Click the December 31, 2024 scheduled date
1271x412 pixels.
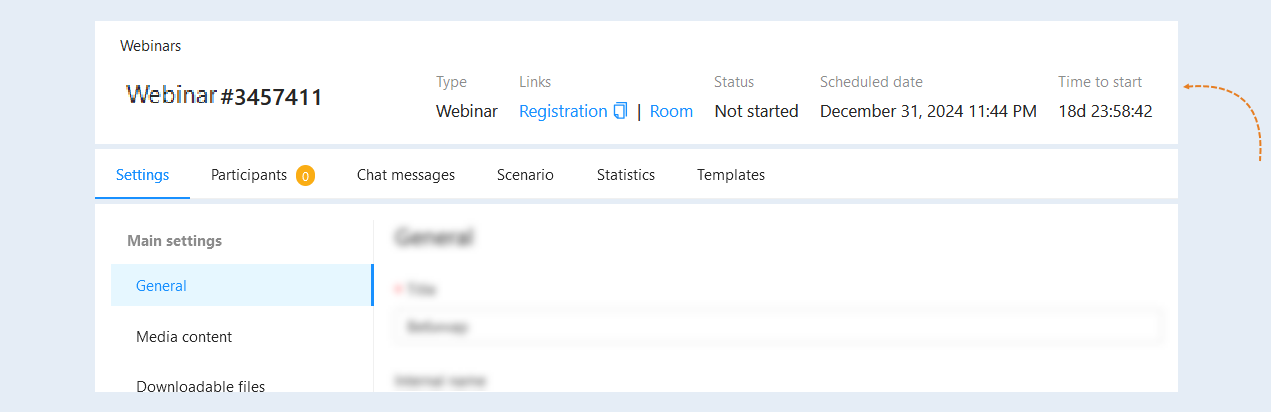[928, 111]
